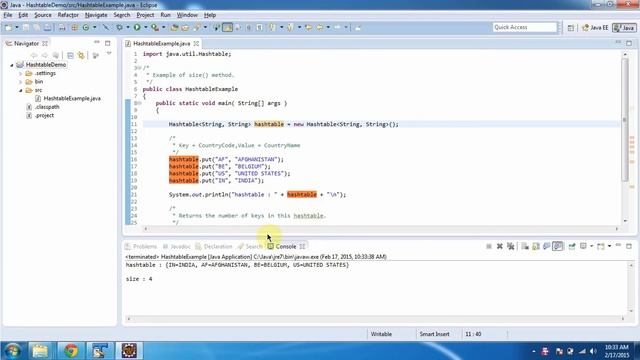This screenshot has height=360, width=640.
Task: Click the Open Type icon
Action: point(175,28)
